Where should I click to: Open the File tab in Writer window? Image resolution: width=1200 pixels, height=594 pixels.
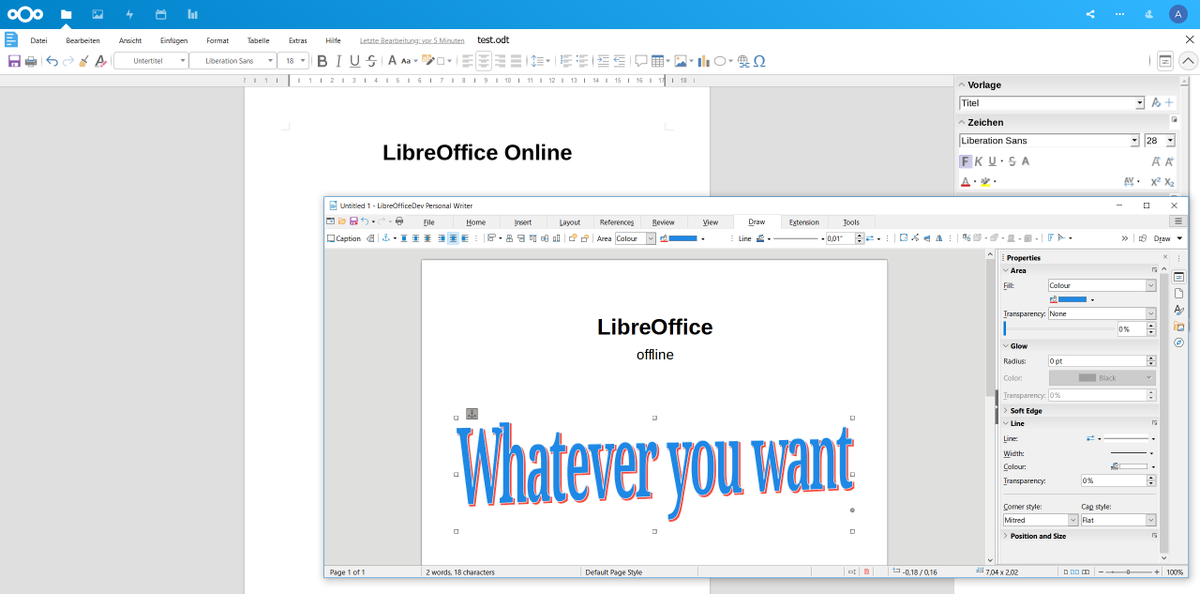coord(428,222)
